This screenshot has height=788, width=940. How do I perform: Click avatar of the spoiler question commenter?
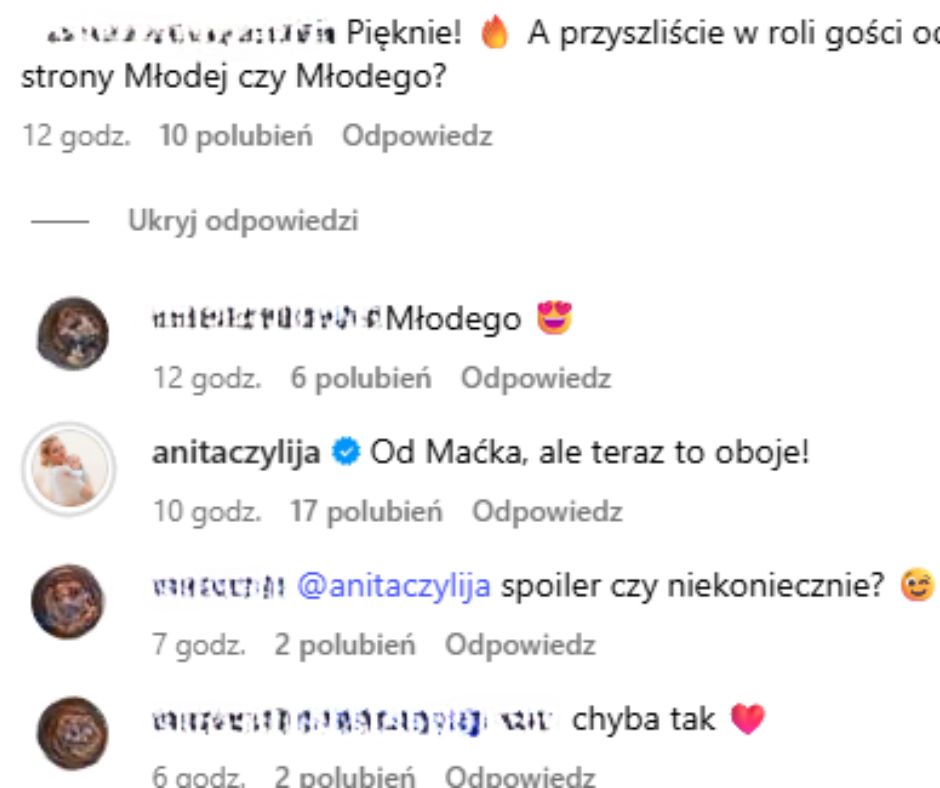(68, 601)
